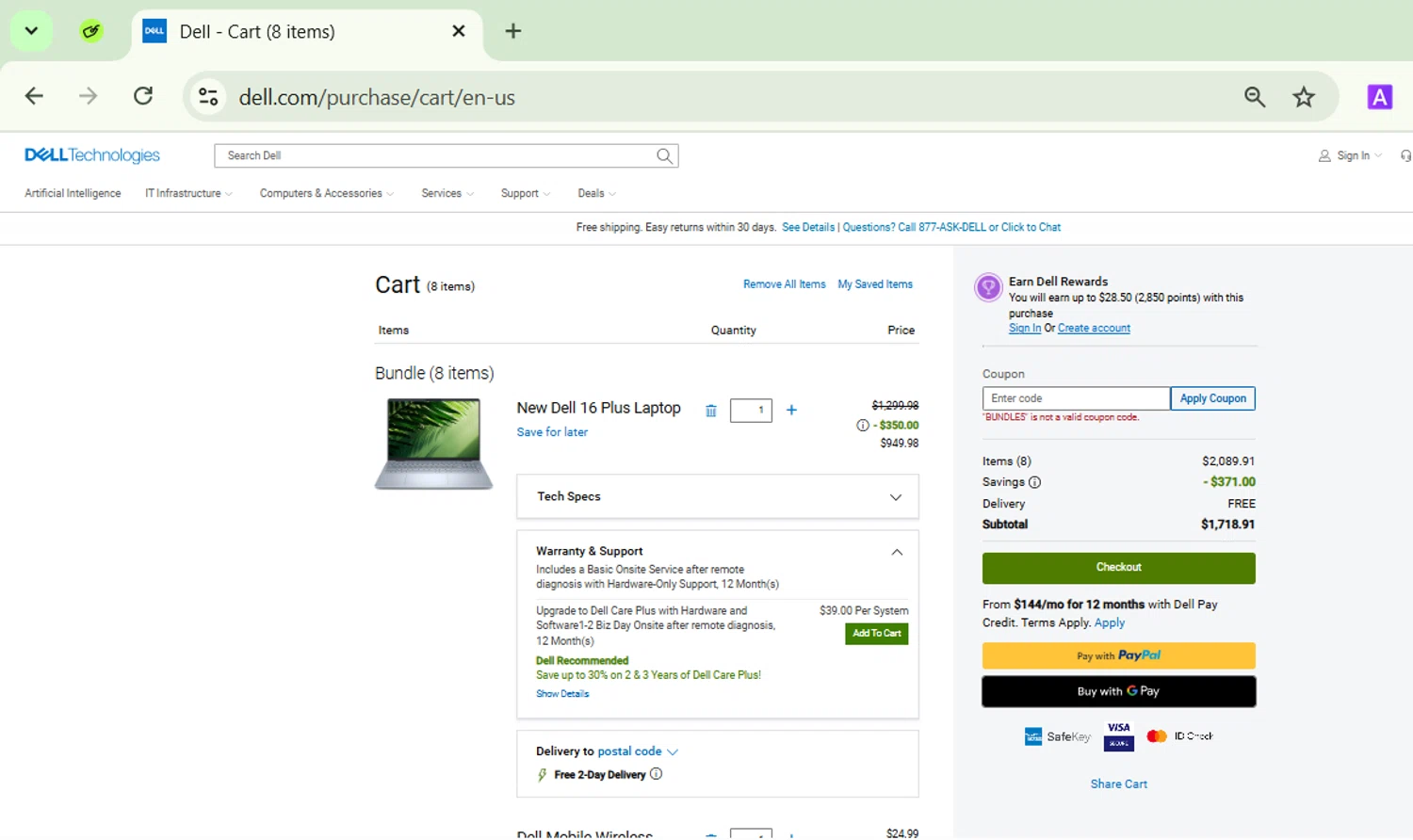Click Apply link for Dell Pay Credit
This screenshot has height=840, width=1413.
pyautogui.click(x=1110, y=622)
